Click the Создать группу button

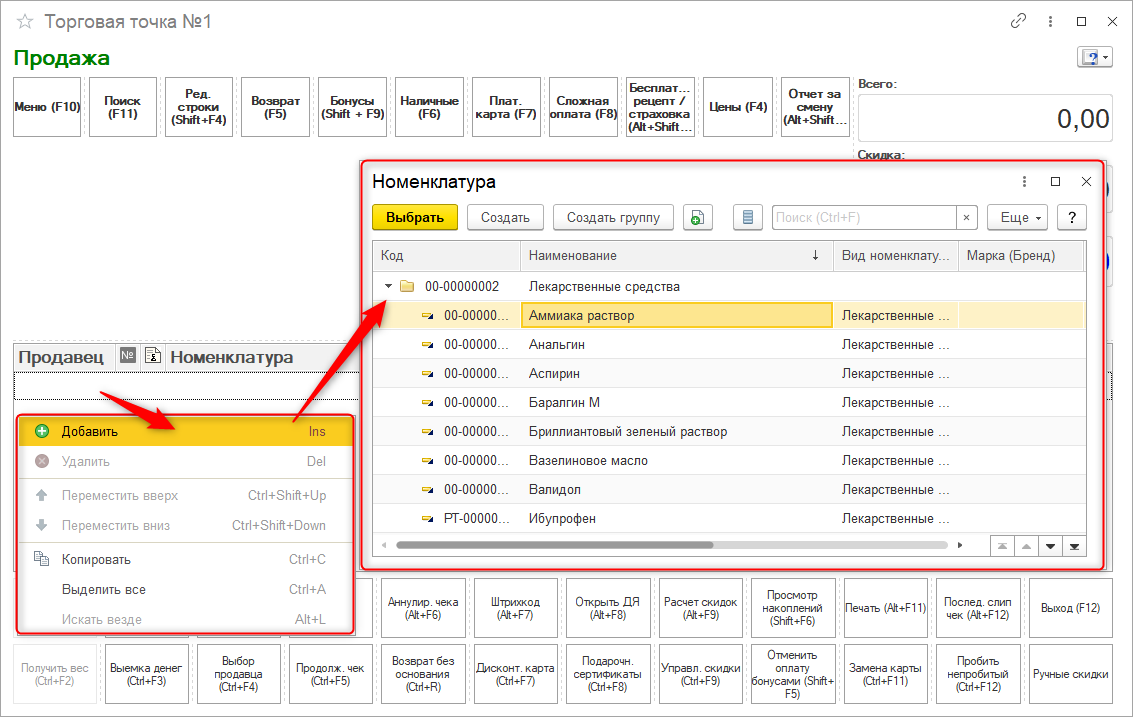(613, 218)
